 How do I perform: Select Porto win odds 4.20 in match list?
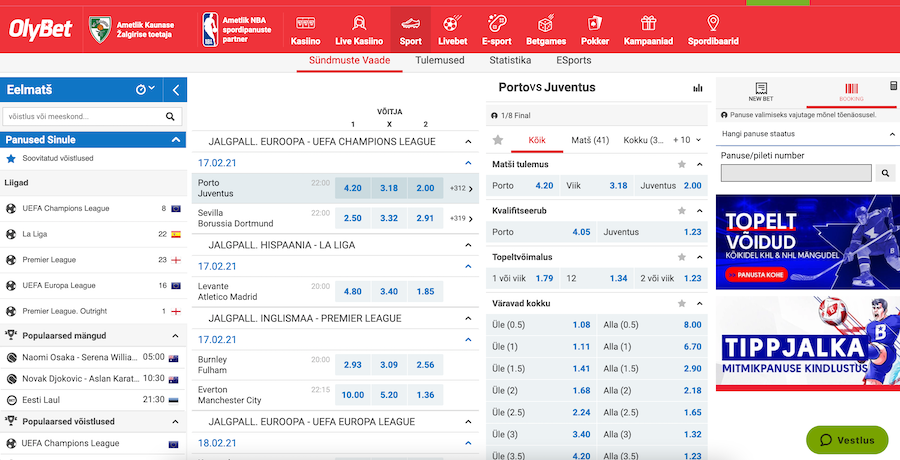pos(352,188)
